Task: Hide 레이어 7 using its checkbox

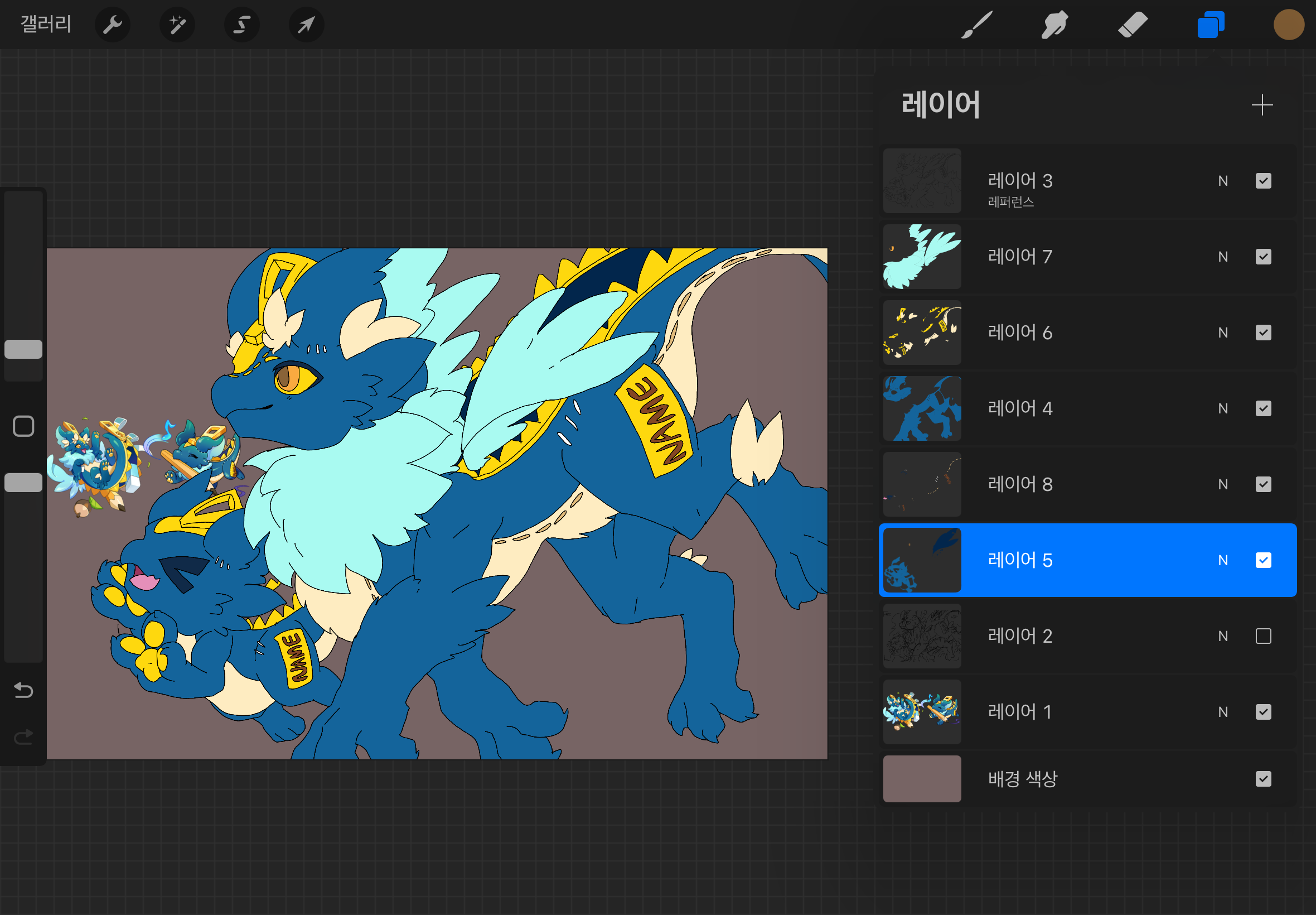Action: [x=1262, y=257]
